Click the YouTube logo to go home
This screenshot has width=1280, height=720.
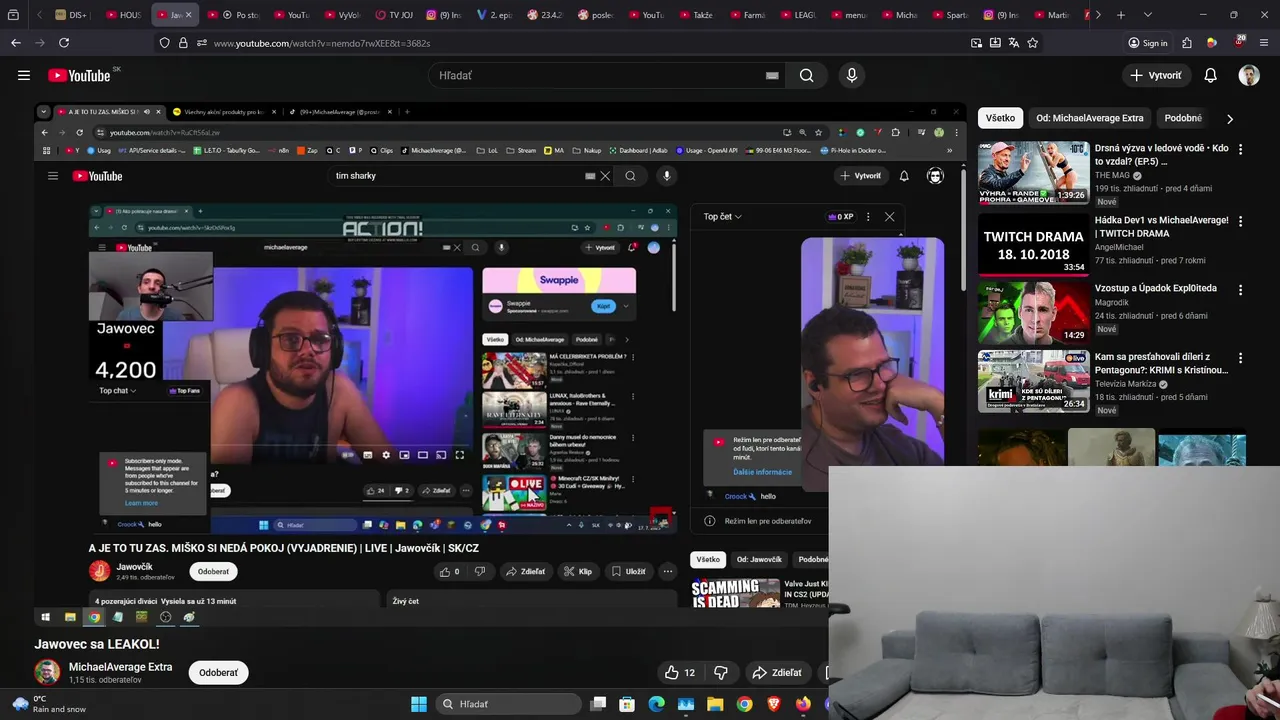pos(80,75)
